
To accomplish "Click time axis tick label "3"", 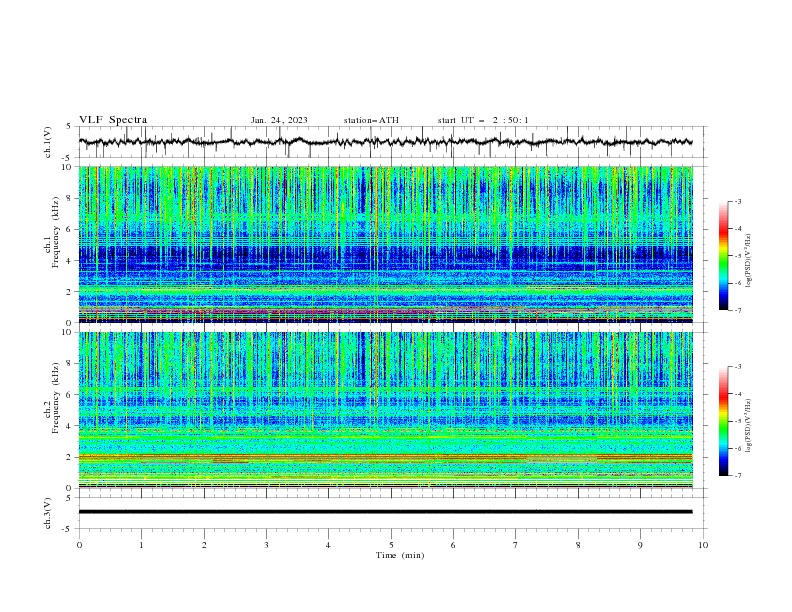I will (x=266, y=545).
